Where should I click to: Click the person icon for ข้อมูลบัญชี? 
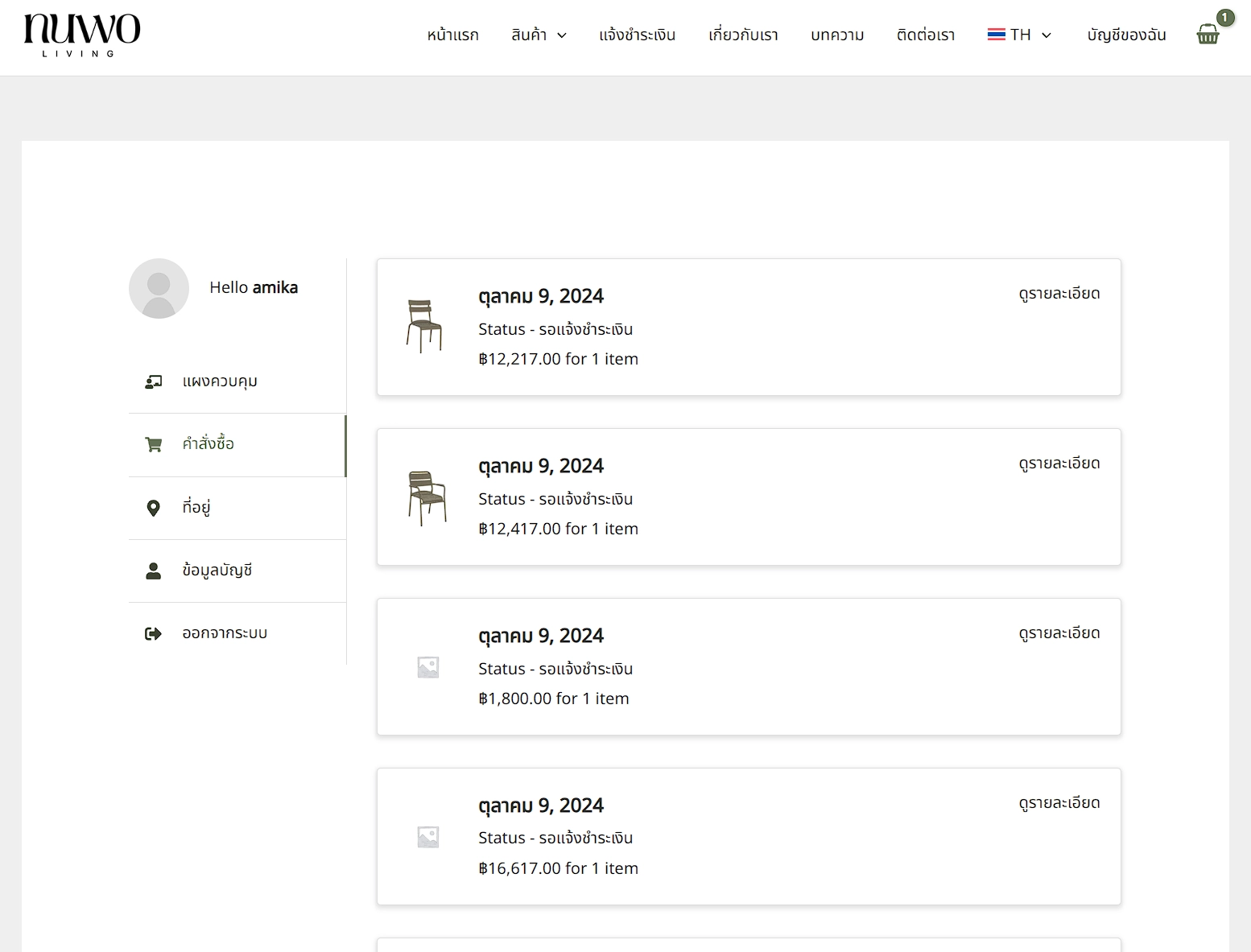point(153,571)
